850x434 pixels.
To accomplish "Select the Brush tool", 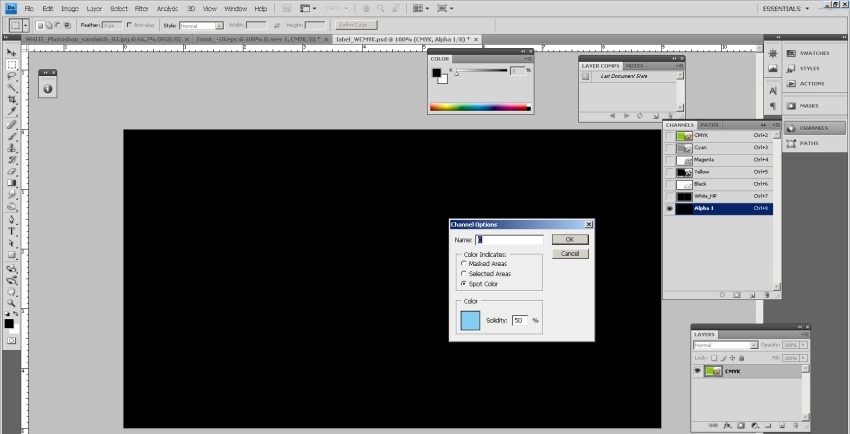I will [11, 137].
